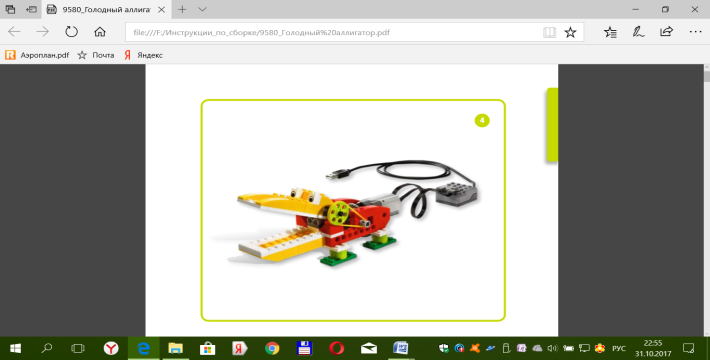Add notes with the pen icon
Screen dimensions: 710x360
(x=638, y=32)
